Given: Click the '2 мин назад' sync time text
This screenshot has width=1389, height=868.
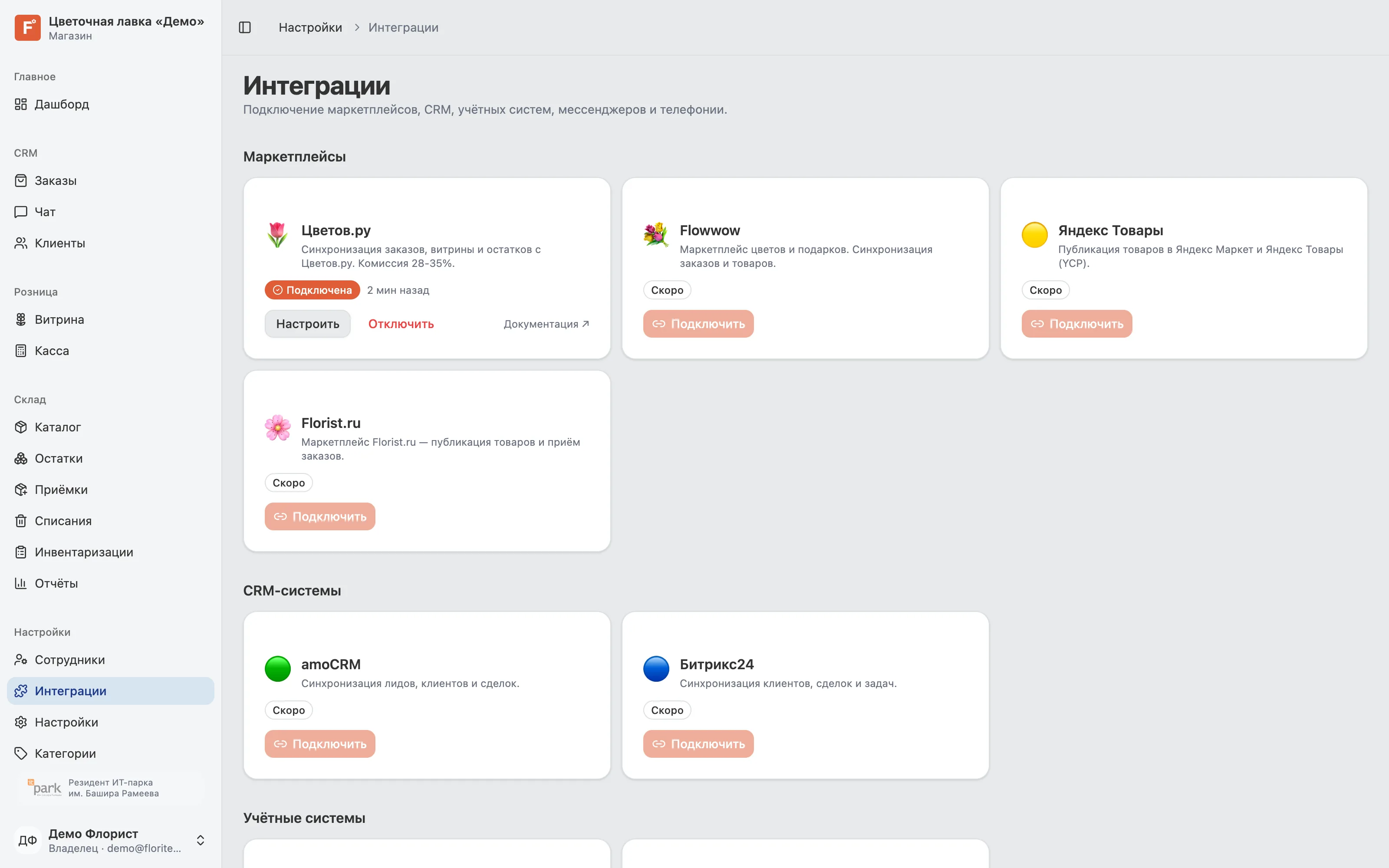Looking at the screenshot, I should (x=398, y=290).
